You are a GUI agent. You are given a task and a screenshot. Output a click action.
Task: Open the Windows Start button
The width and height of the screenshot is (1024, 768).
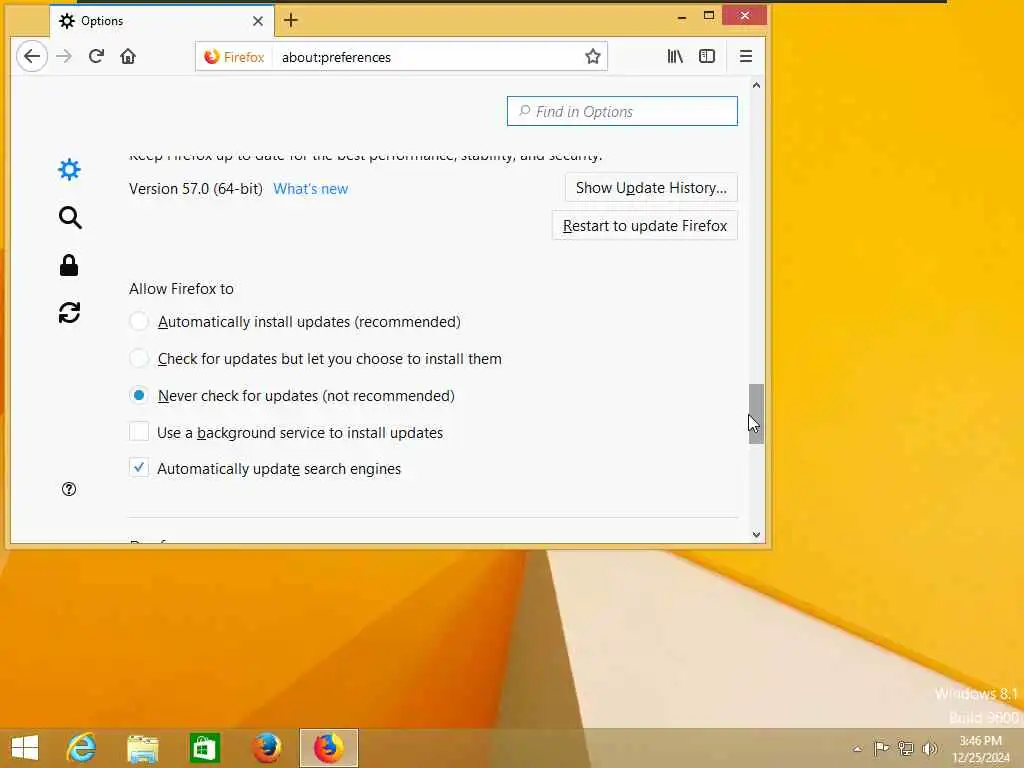(x=25, y=748)
